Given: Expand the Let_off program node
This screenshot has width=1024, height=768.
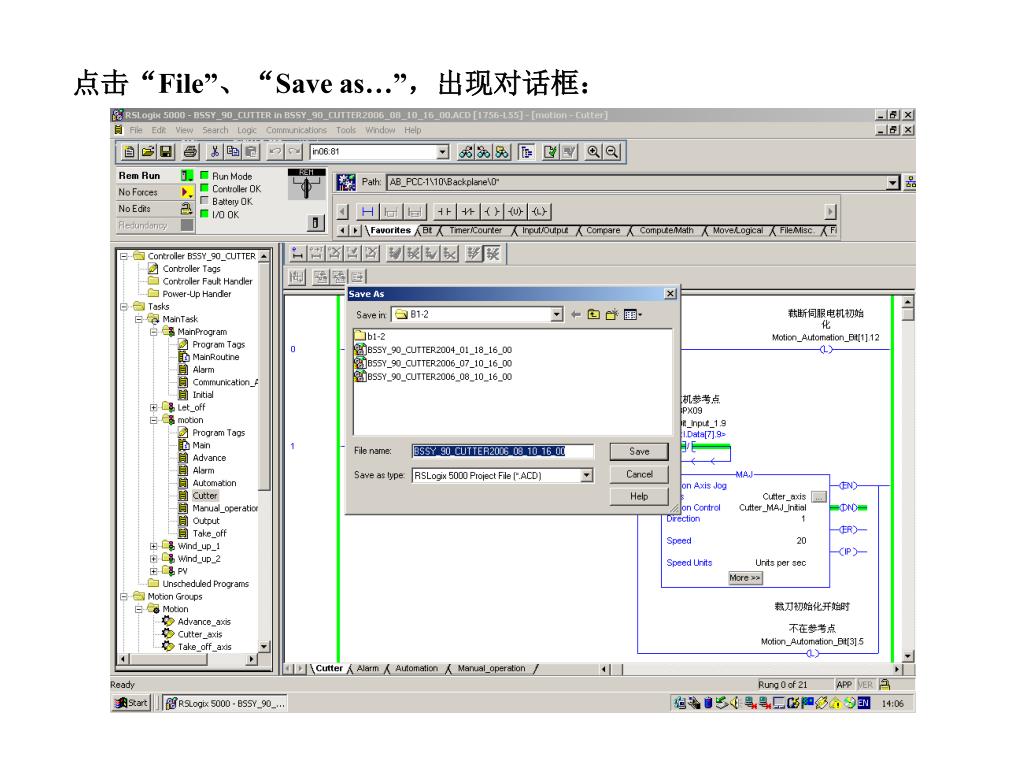Looking at the screenshot, I should point(153,407).
